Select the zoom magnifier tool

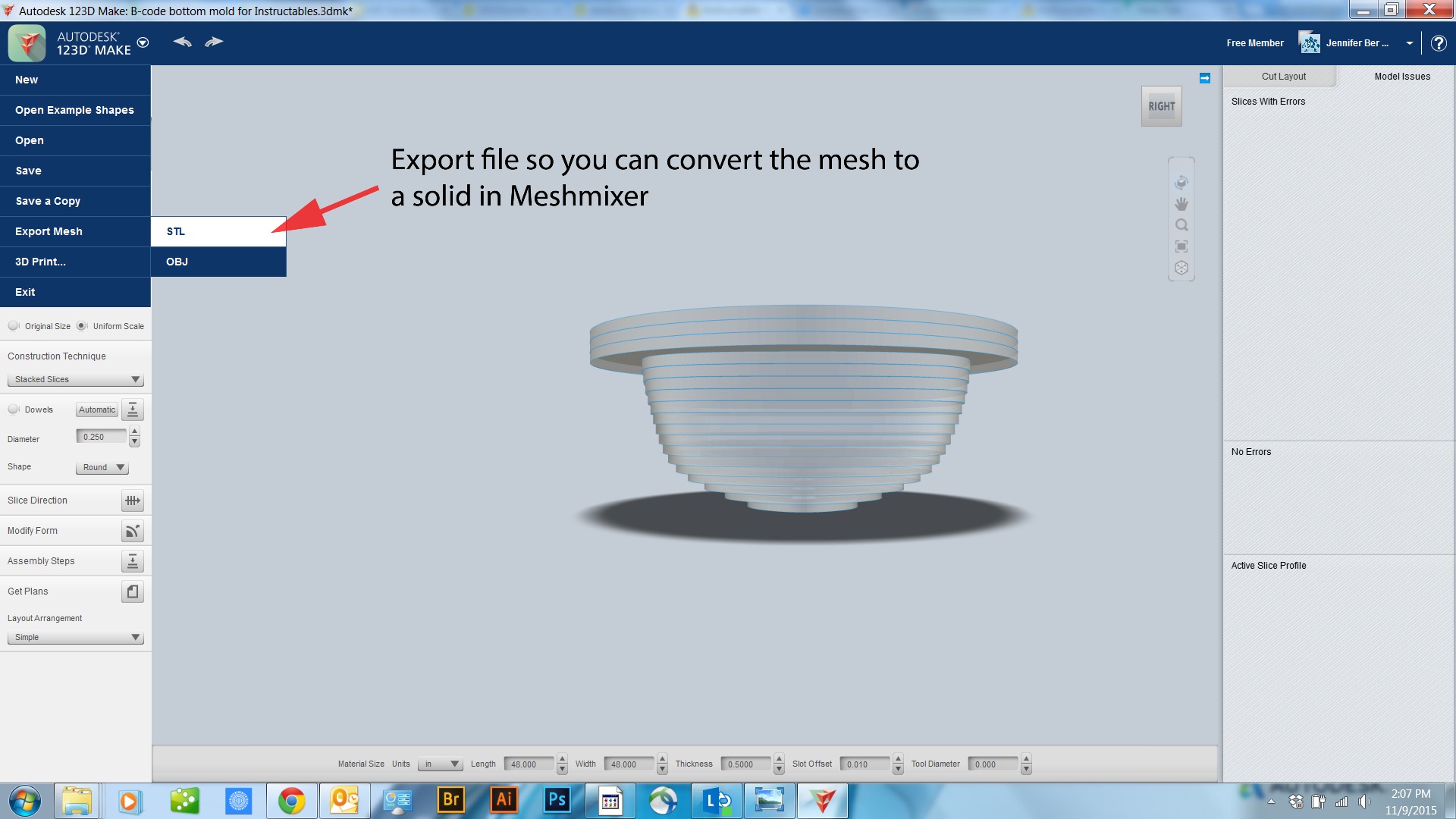click(1181, 224)
